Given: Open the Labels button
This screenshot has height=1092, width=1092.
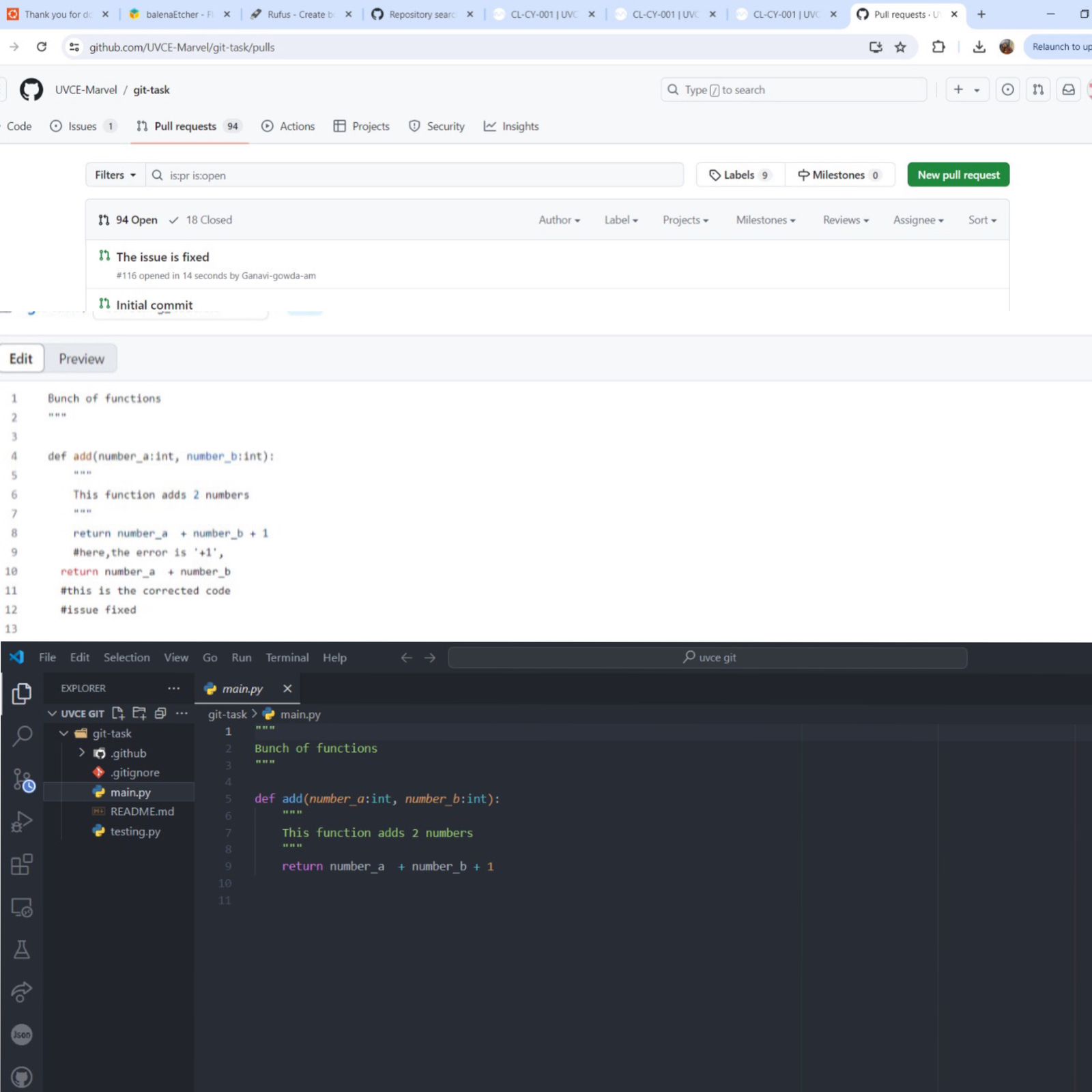Looking at the screenshot, I should pyautogui.click(x=741, y=175).
